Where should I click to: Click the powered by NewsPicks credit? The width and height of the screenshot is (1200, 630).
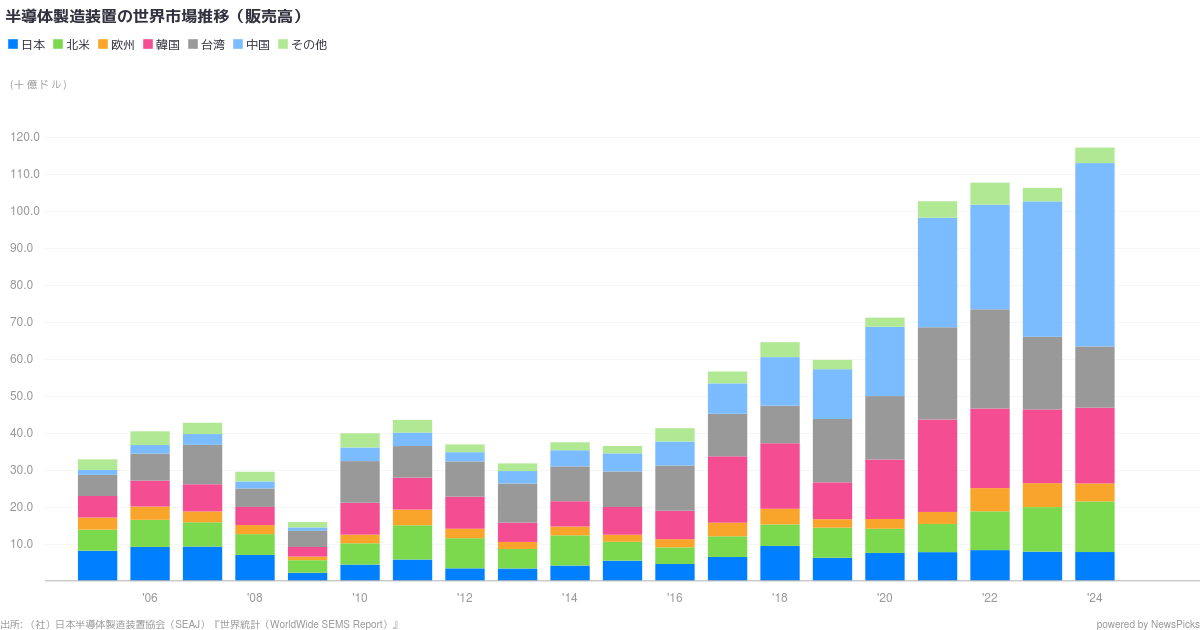[x=1145, y=624]
